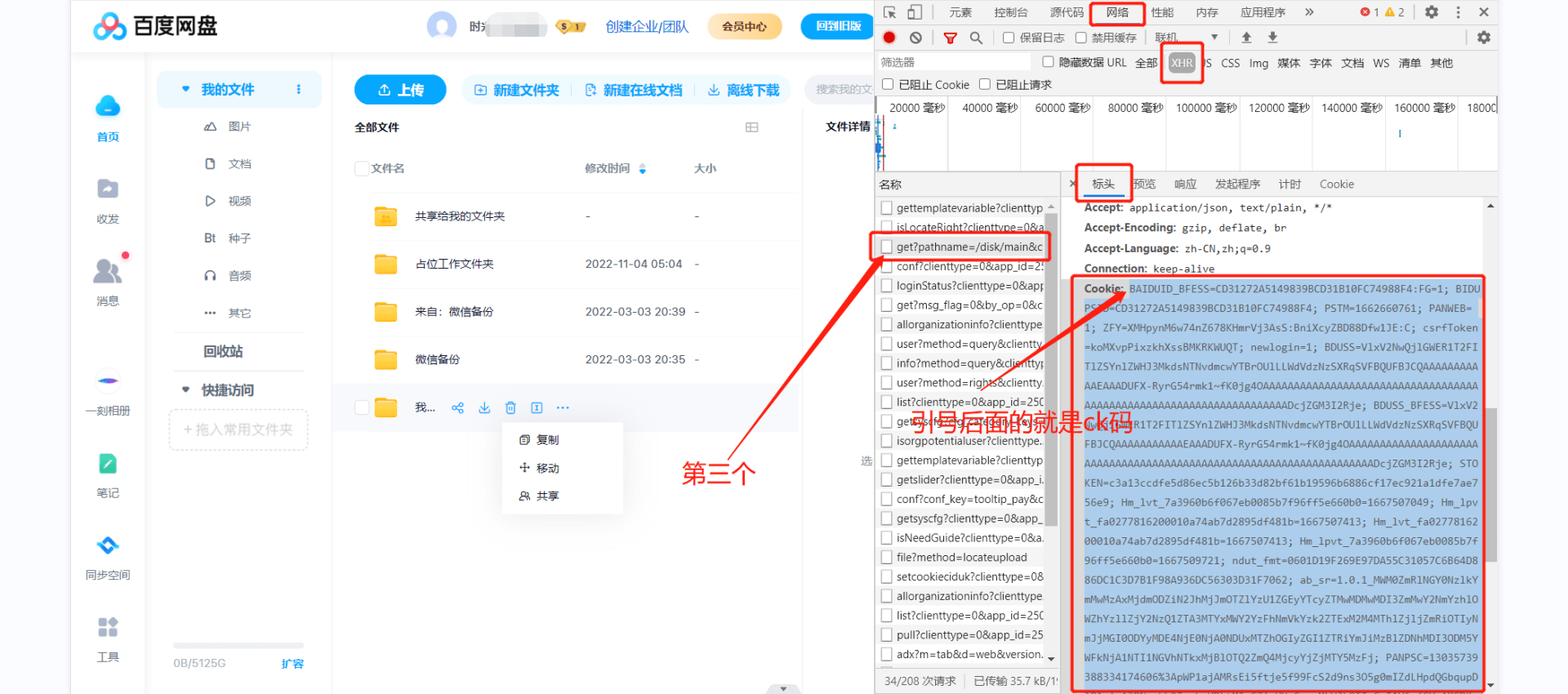Toggle device emulation toolbar icon
This screenshot has height=694, width=1568.
pos(915,12)
